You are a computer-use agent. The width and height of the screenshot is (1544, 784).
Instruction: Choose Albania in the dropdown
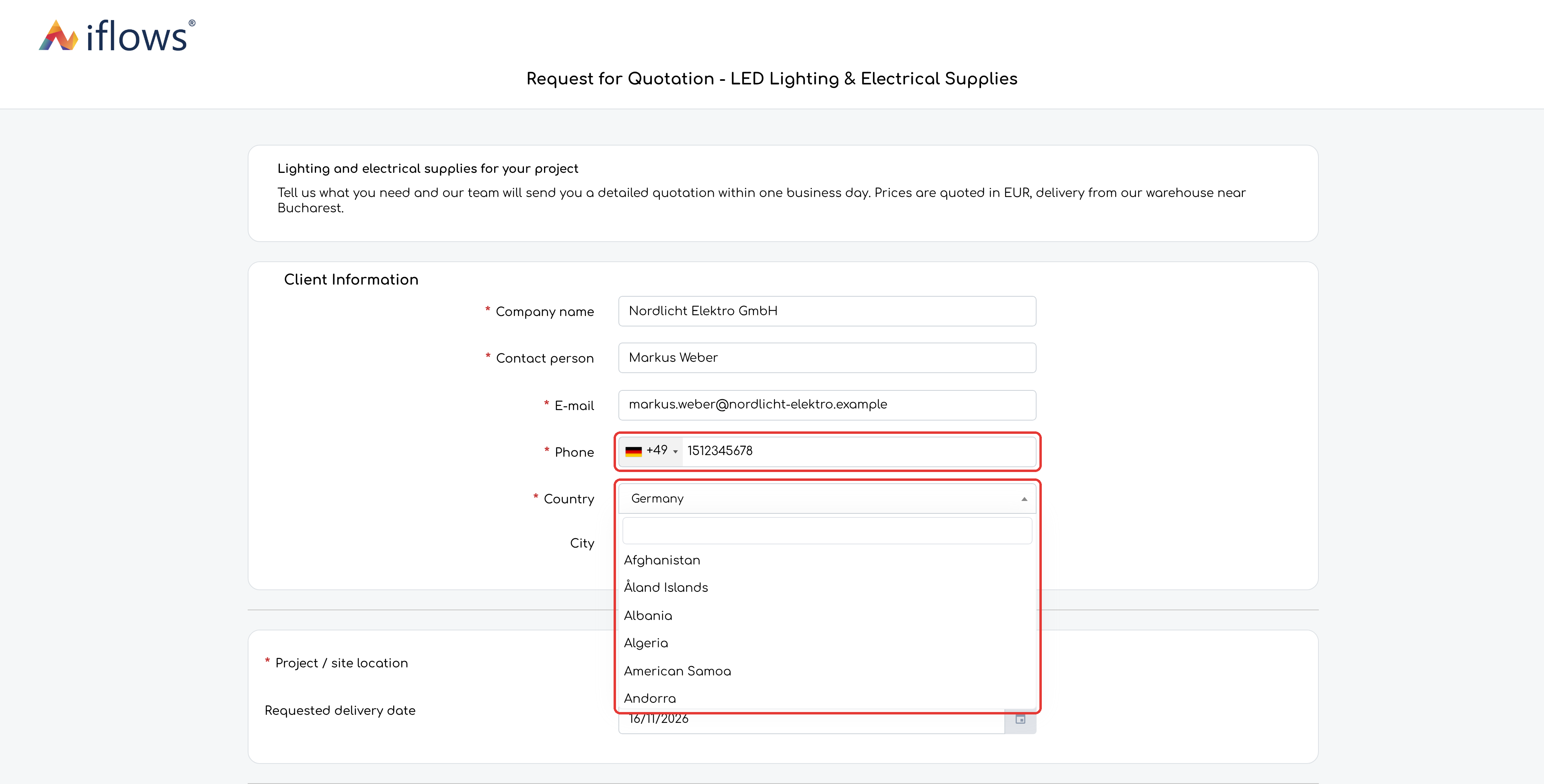(827, 616)
